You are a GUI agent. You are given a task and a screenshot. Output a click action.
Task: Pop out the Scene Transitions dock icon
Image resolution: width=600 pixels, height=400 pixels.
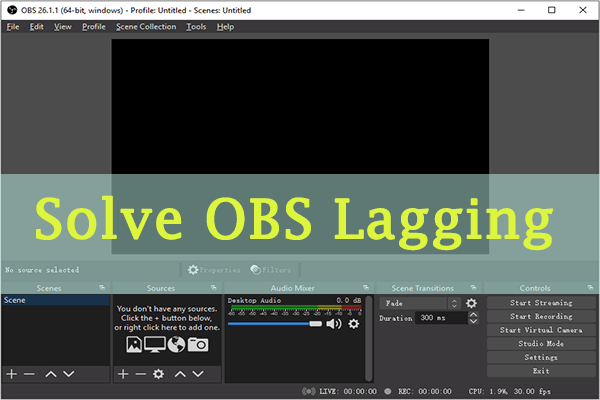tap(473, 287)
